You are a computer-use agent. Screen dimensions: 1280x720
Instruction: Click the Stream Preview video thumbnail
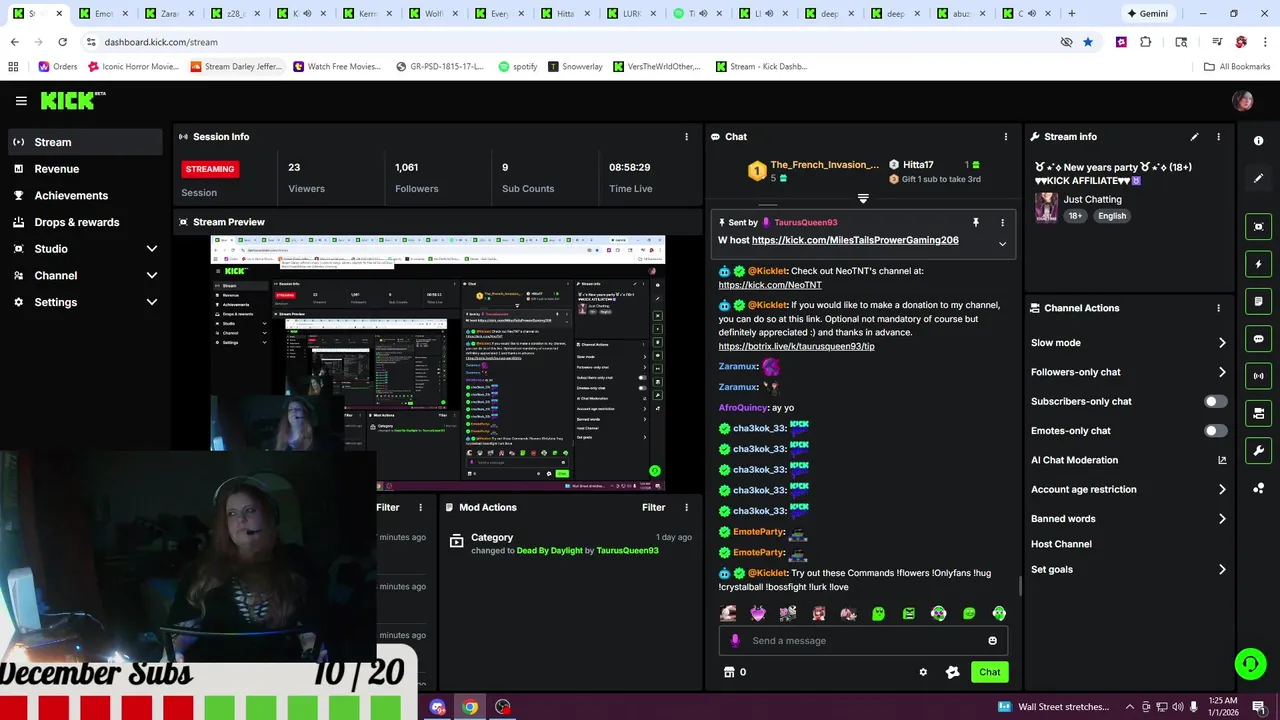[x=437, y=362]
